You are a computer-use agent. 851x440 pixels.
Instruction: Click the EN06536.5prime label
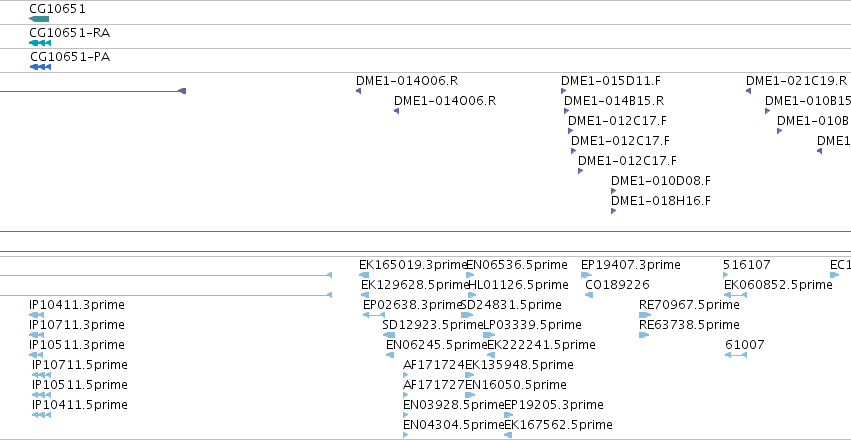click(517, 265)
